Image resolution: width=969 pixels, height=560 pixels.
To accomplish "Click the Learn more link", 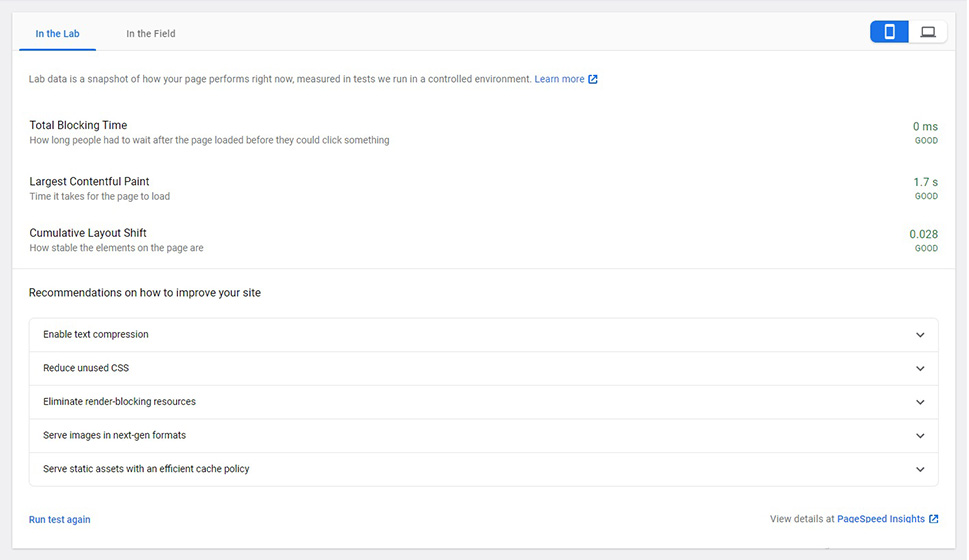I will click(x=559, y=79).
